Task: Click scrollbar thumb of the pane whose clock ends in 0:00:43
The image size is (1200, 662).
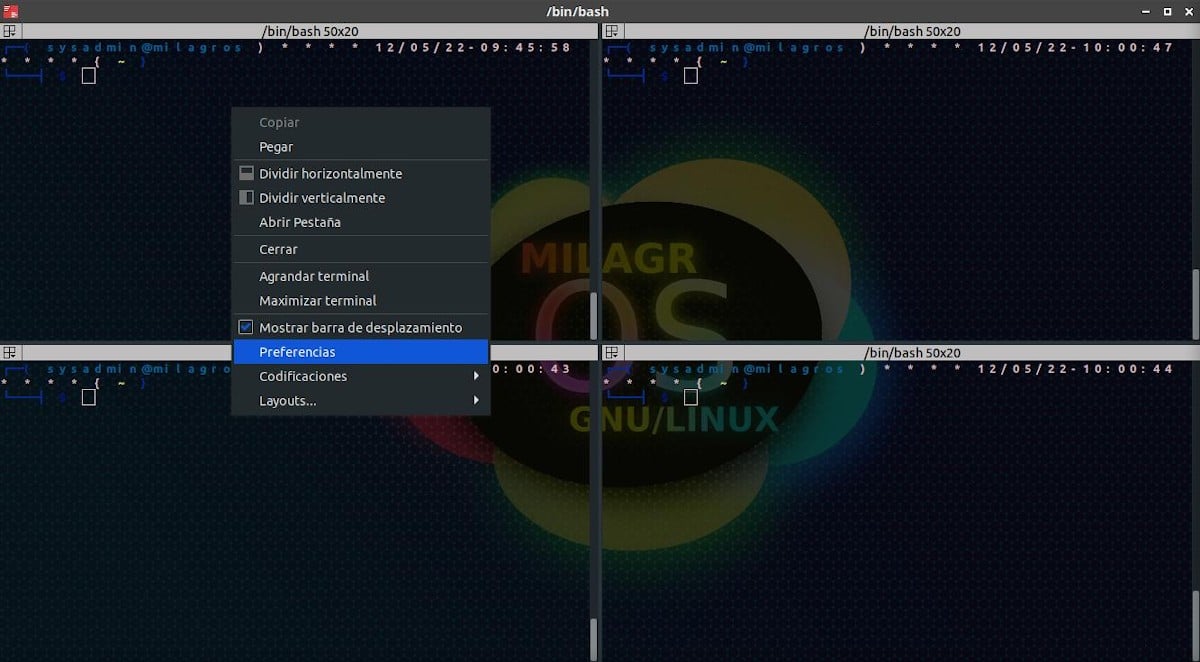Action: click(x=594, y=638)
